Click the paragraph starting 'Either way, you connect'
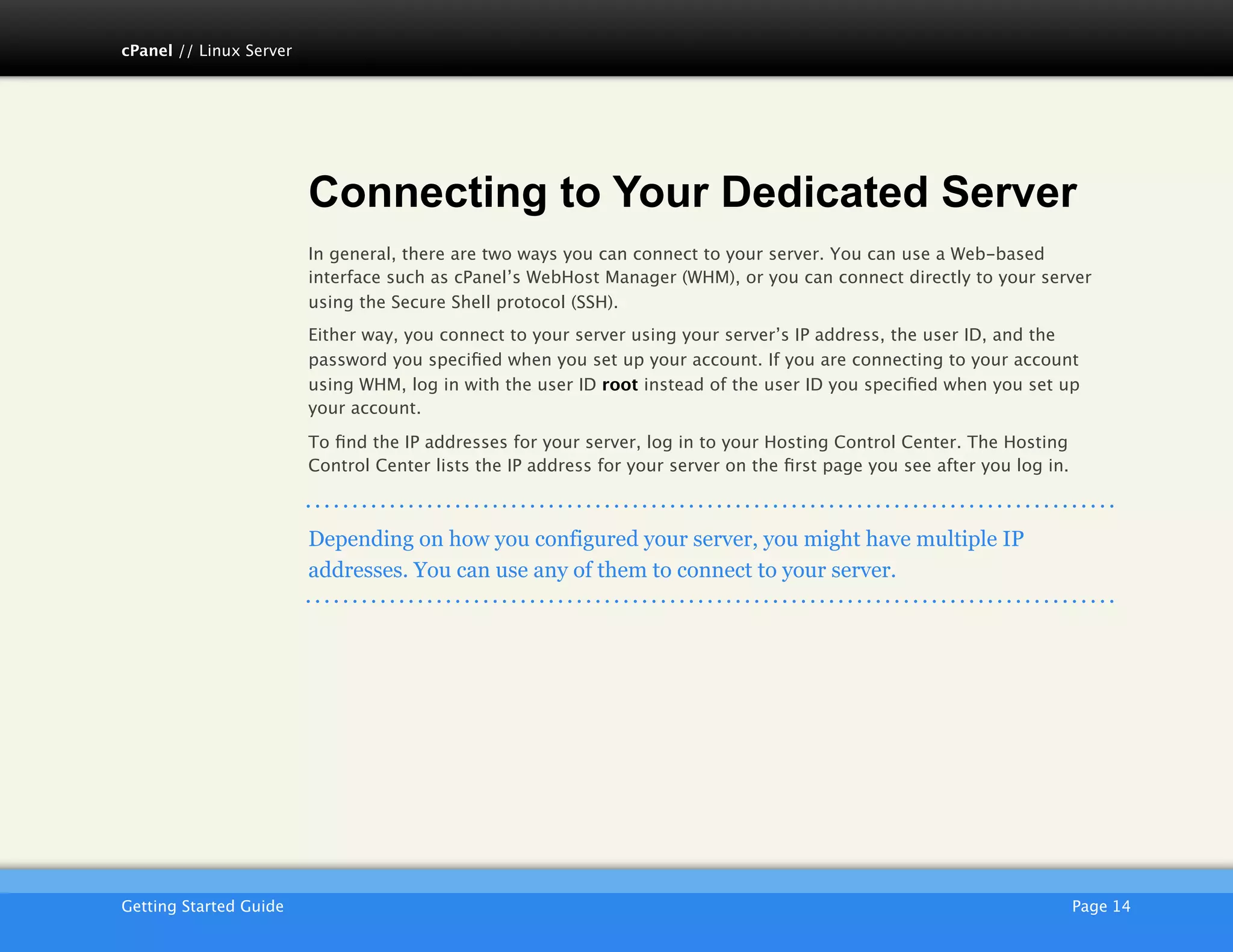The image size is (1233, 952). tap(694, 371)
